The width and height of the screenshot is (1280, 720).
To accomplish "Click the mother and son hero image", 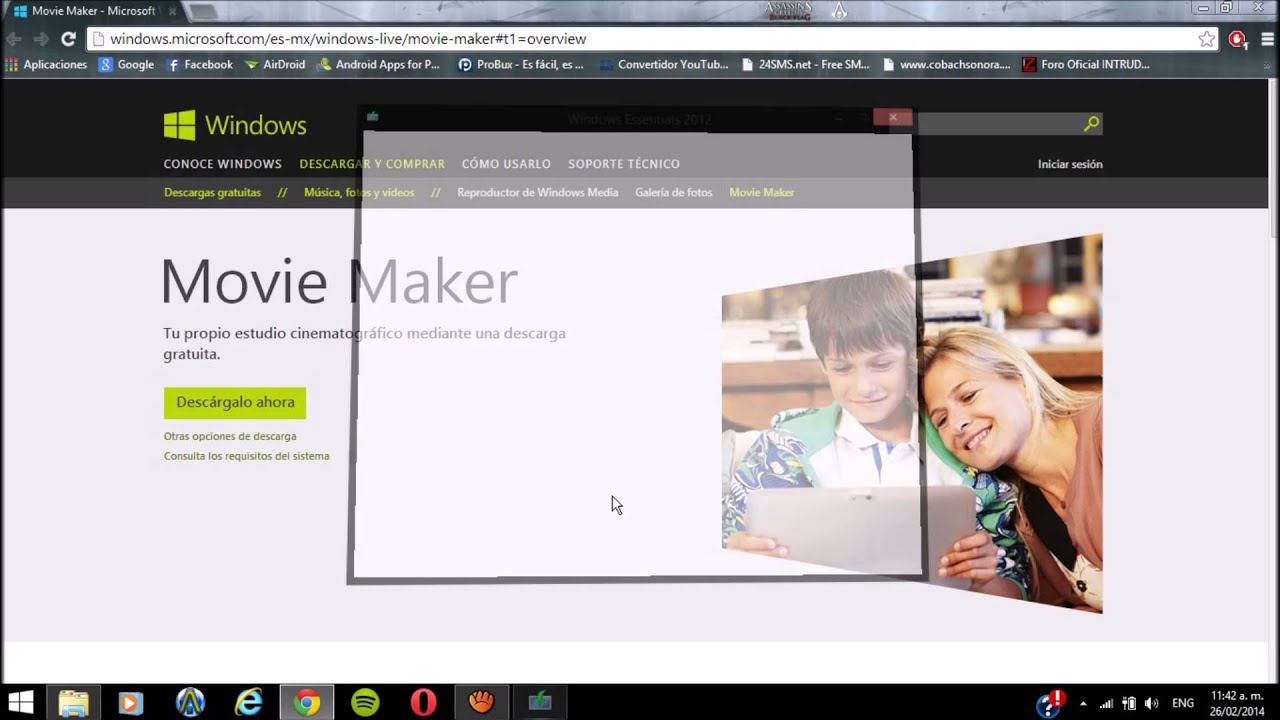I will (x=912, y=423).
